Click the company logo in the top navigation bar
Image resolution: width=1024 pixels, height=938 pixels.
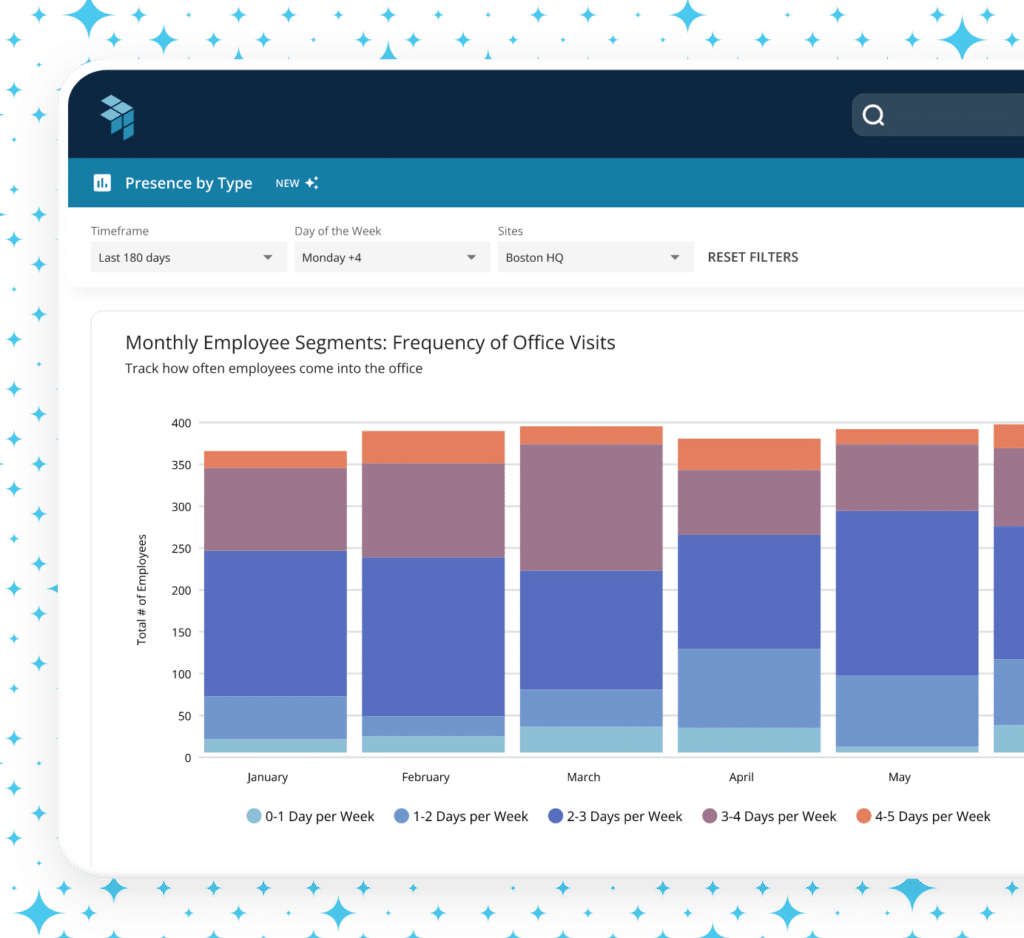click(x=119, y=116)
